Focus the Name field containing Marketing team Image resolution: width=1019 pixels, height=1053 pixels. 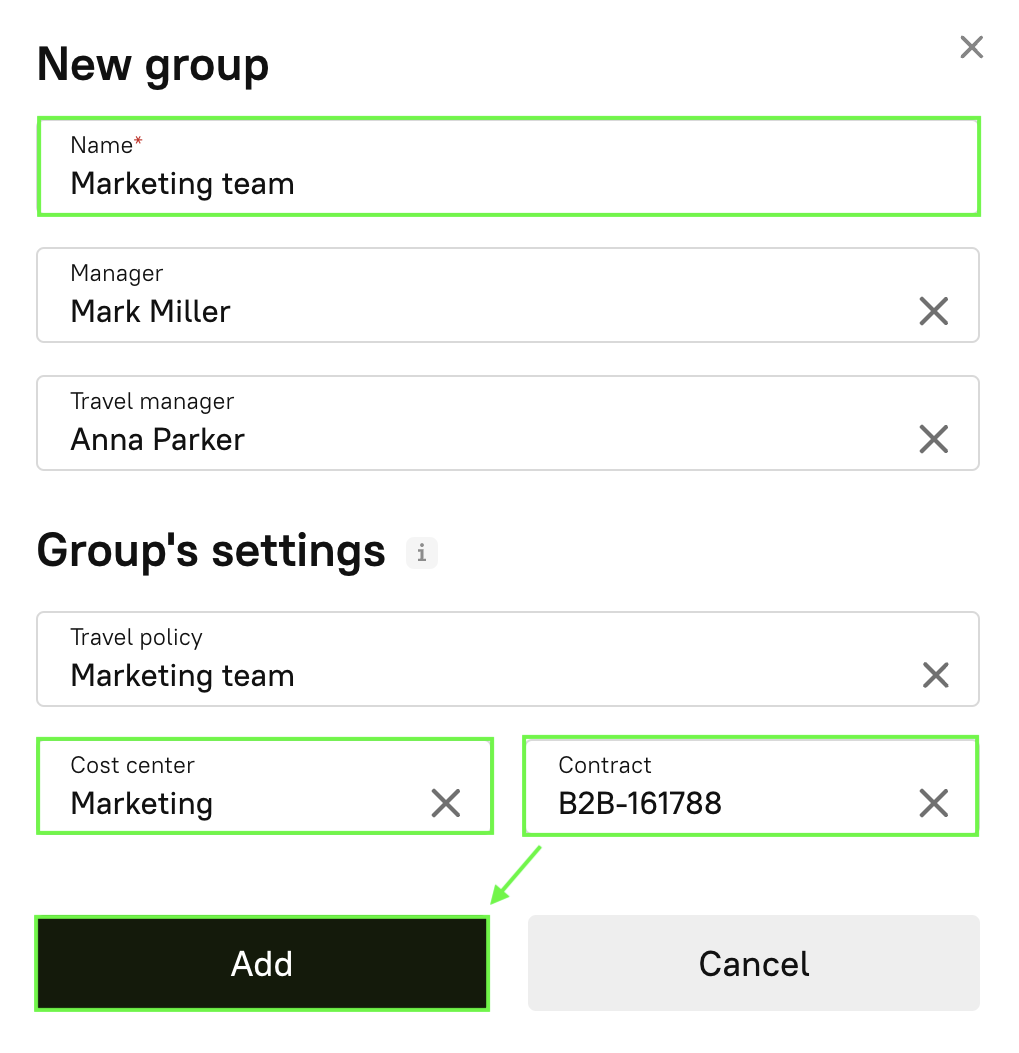click(500, 184)
